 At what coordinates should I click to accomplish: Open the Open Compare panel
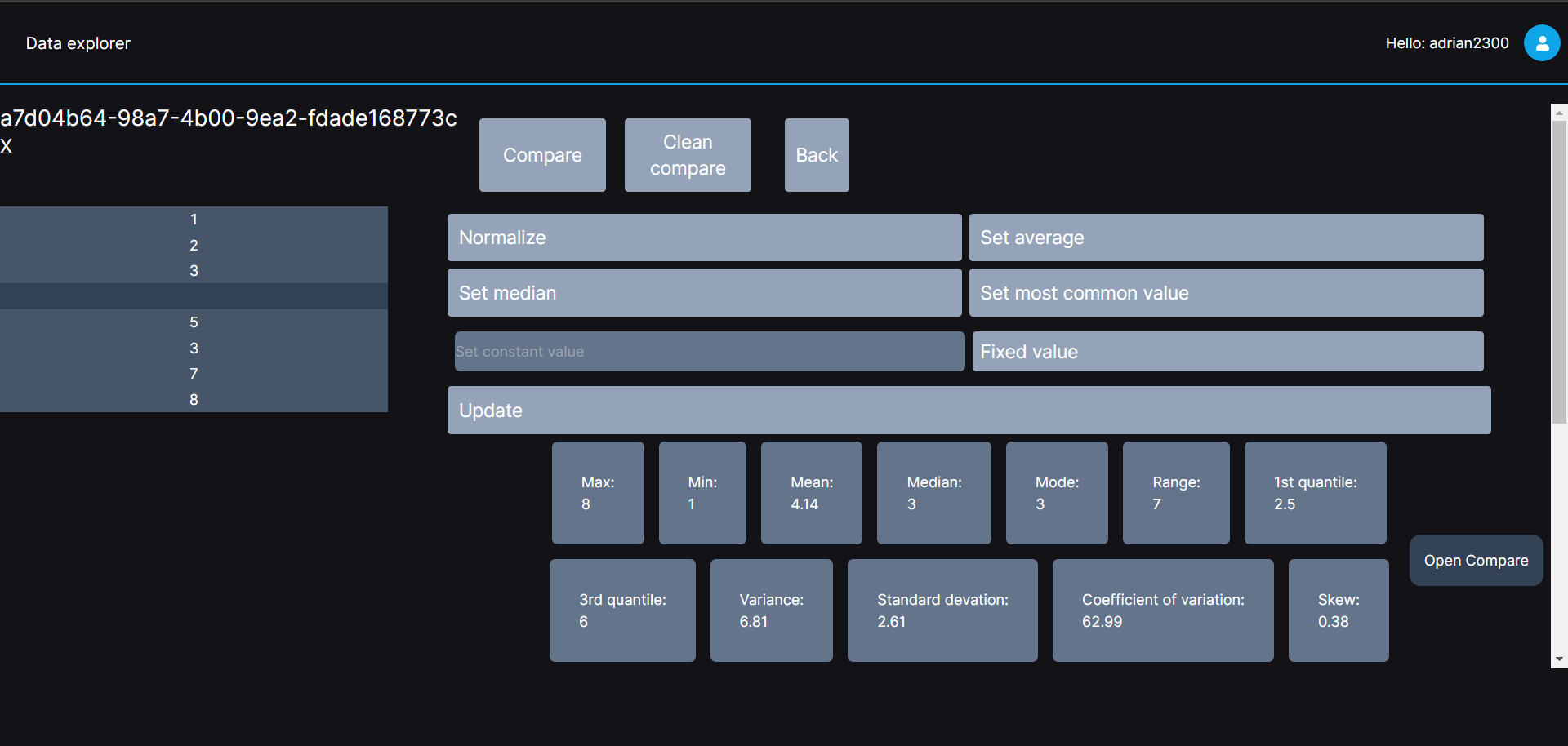click(1475, 561)
